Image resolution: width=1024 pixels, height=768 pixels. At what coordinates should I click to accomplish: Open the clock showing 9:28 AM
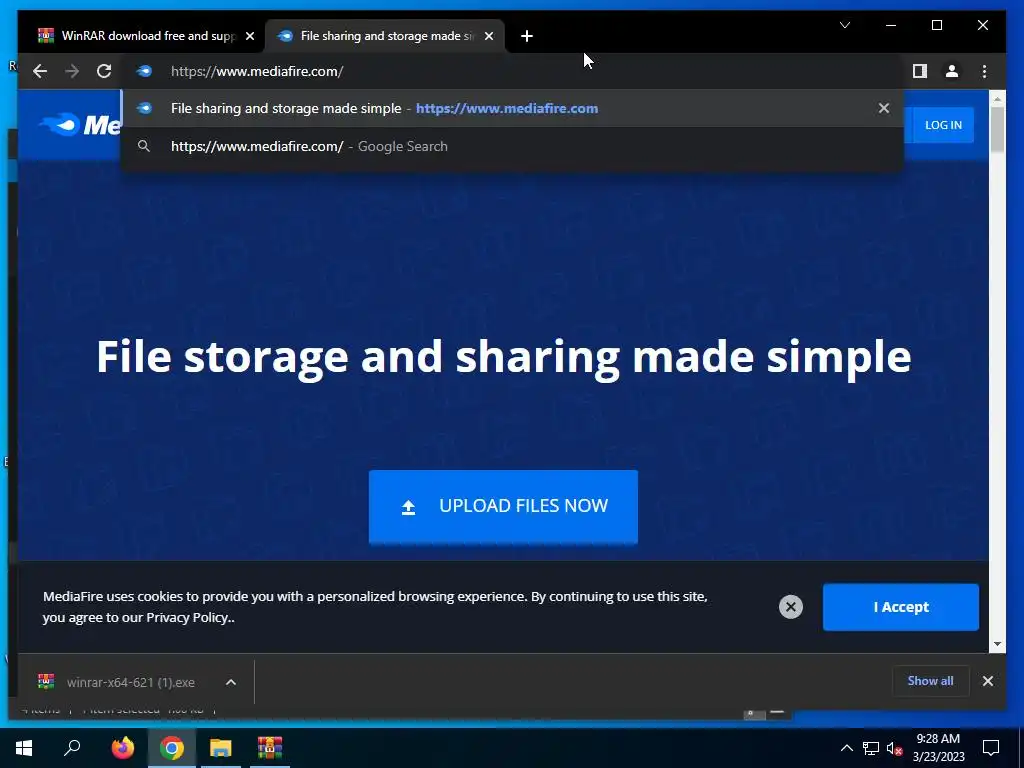coord(938,748)
